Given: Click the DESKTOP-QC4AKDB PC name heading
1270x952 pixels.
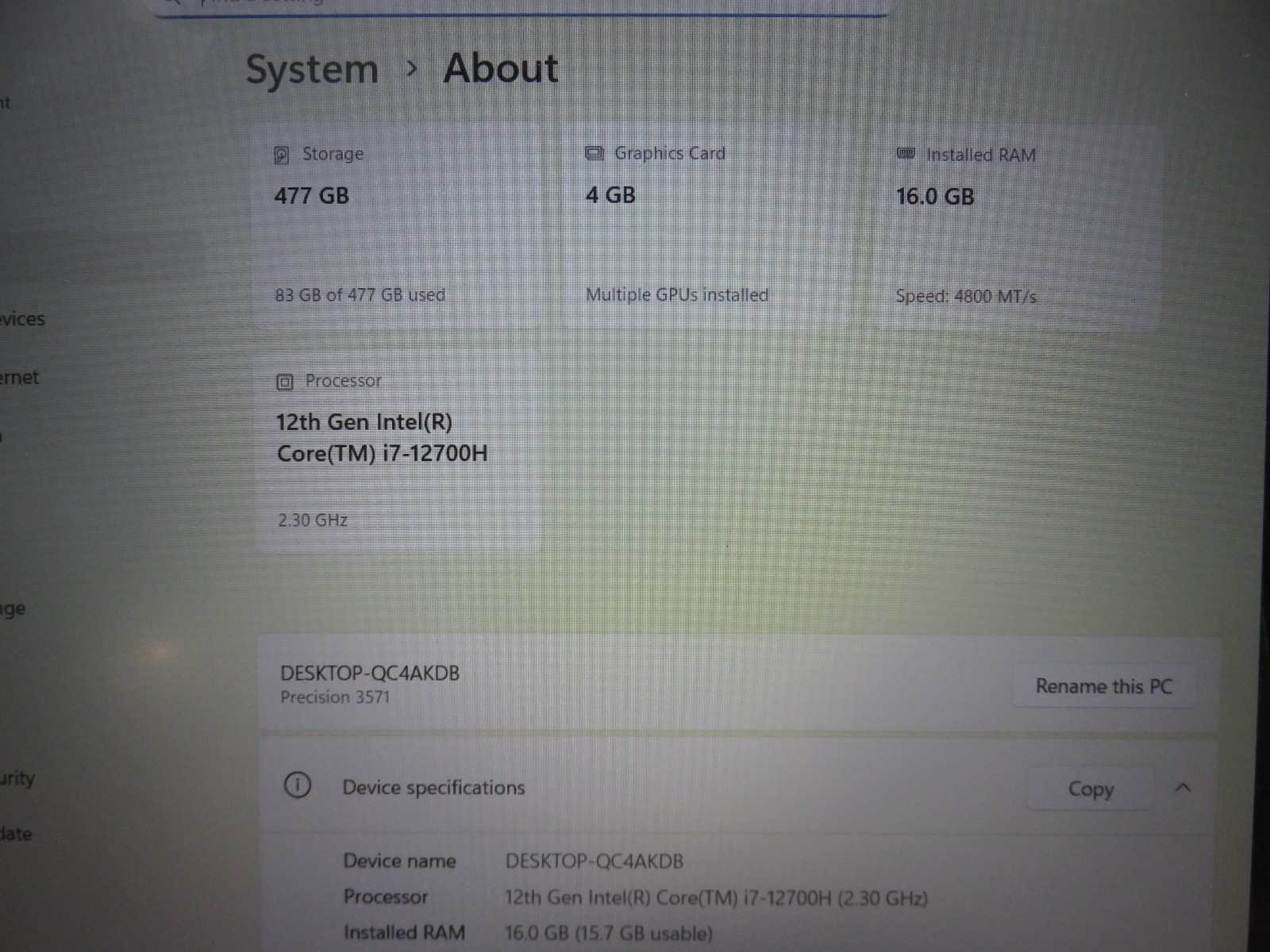Looking at the screenshot, I should coord(370,674).
